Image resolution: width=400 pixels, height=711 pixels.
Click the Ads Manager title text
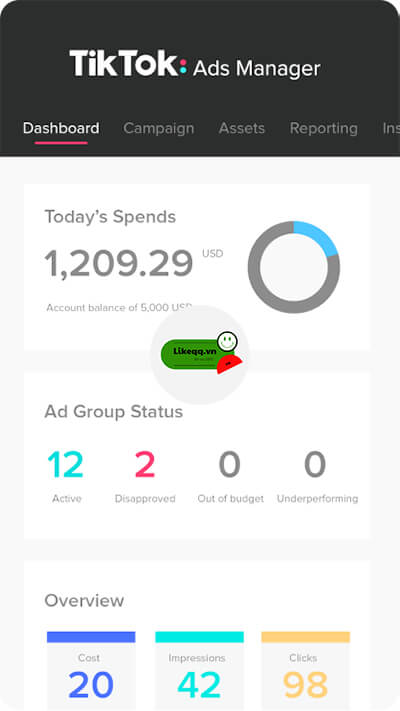(x=257, y=69)
